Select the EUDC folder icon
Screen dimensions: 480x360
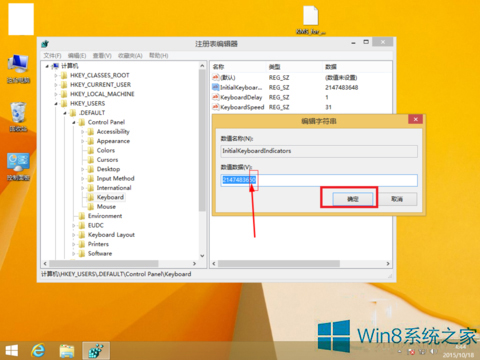tap(82, 225)
